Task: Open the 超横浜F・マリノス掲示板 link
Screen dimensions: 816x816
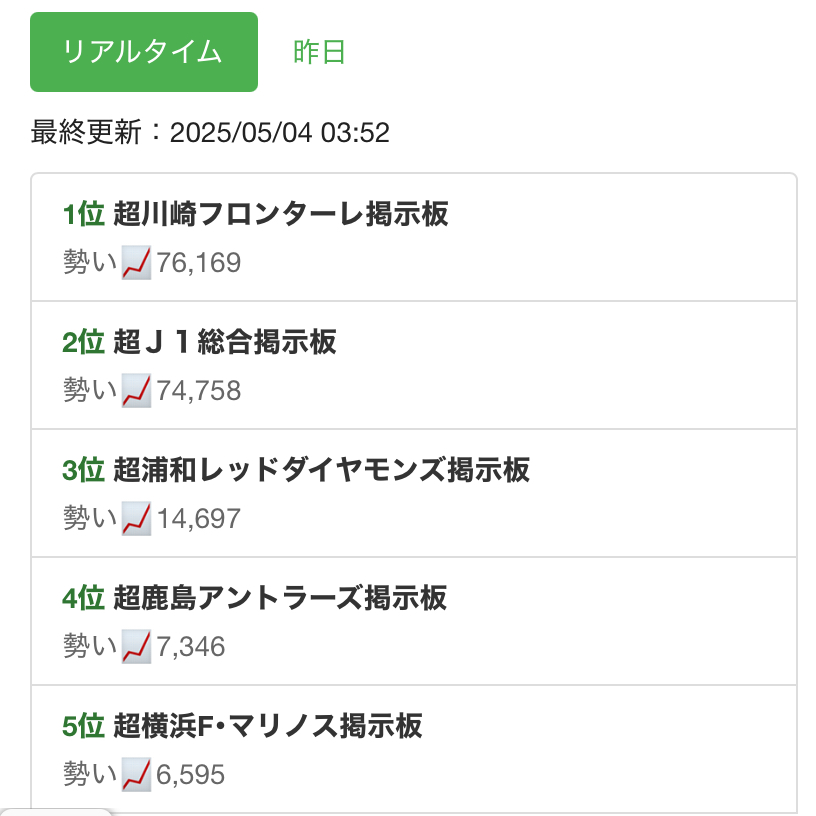Action: tap(268, 726)
